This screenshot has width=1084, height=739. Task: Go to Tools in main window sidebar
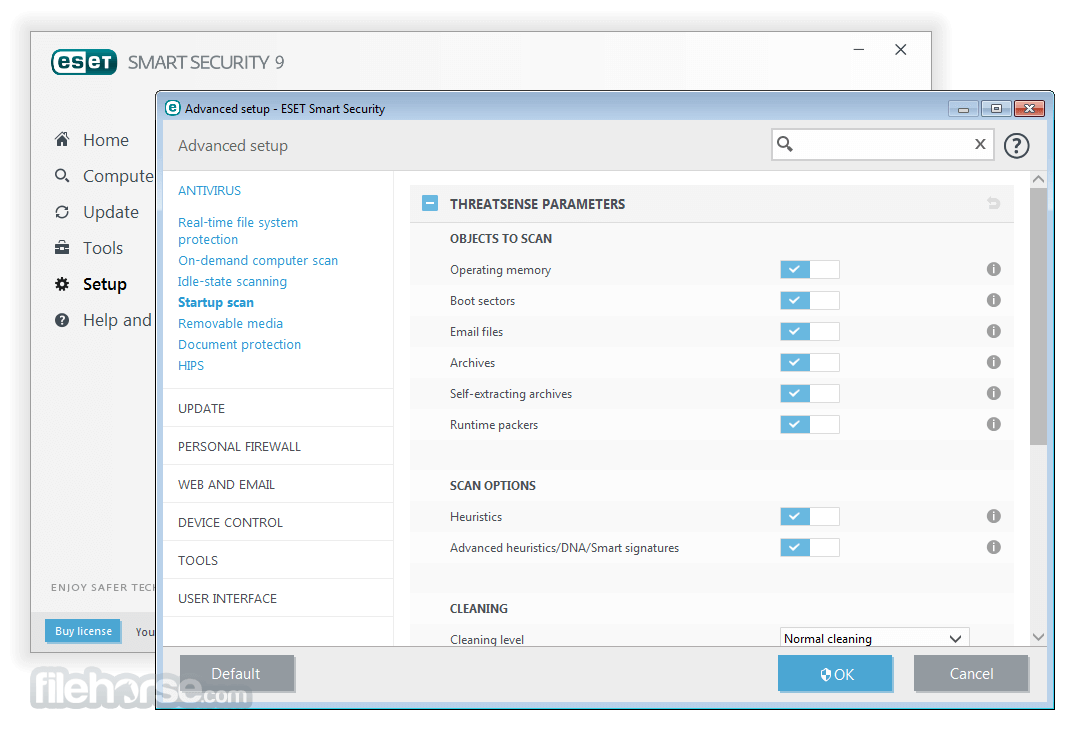pyautogui.click(x=103, y=248)
